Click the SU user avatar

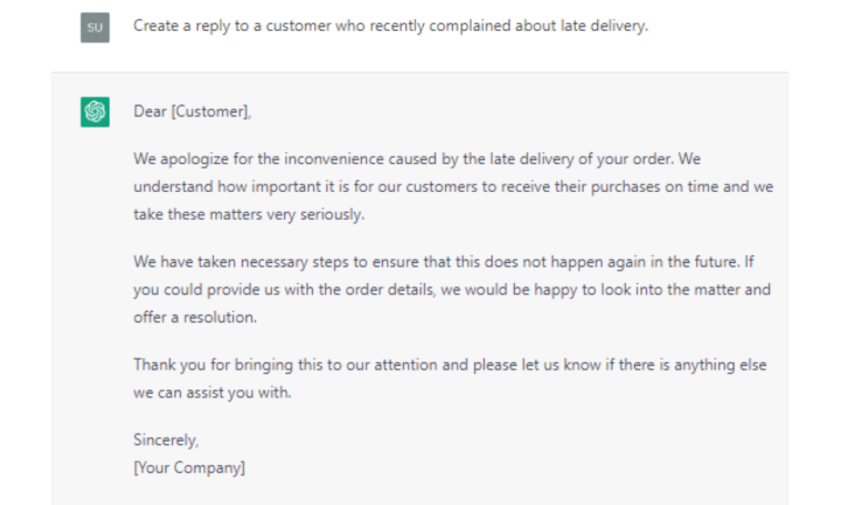click(x=95, y=29)
